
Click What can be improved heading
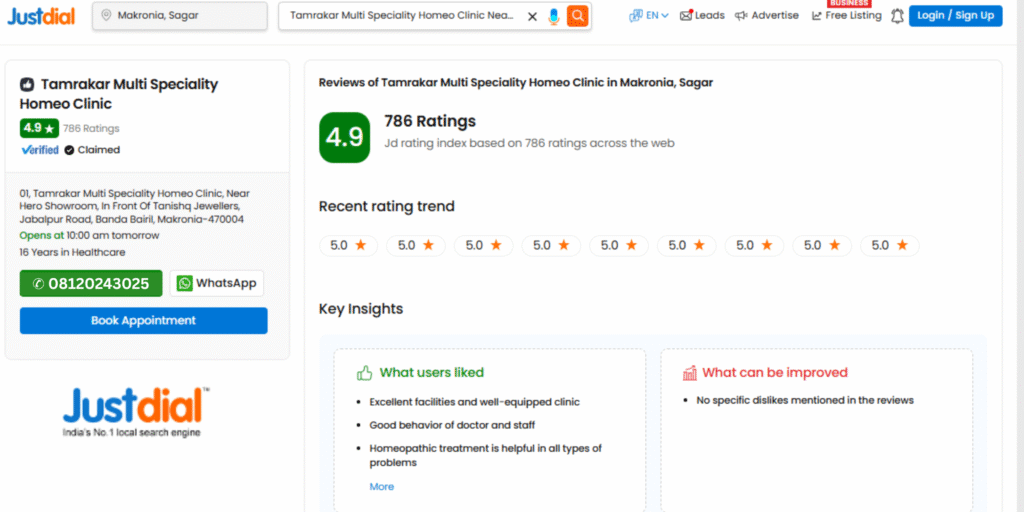(x=775, y=373)
